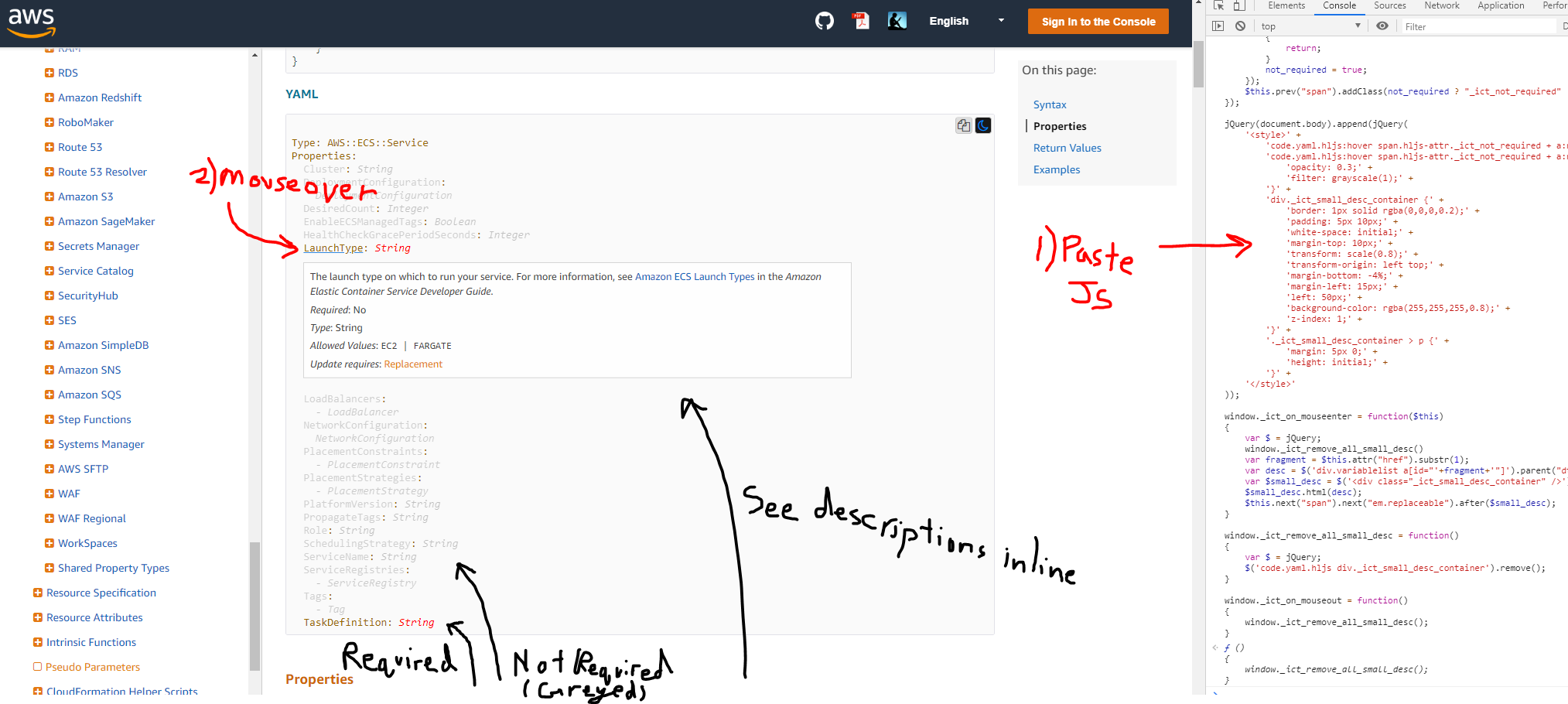The height and width of the screenshot is (704, 1568).
Task: Click the YAML heading
Action: click(302, 94)
